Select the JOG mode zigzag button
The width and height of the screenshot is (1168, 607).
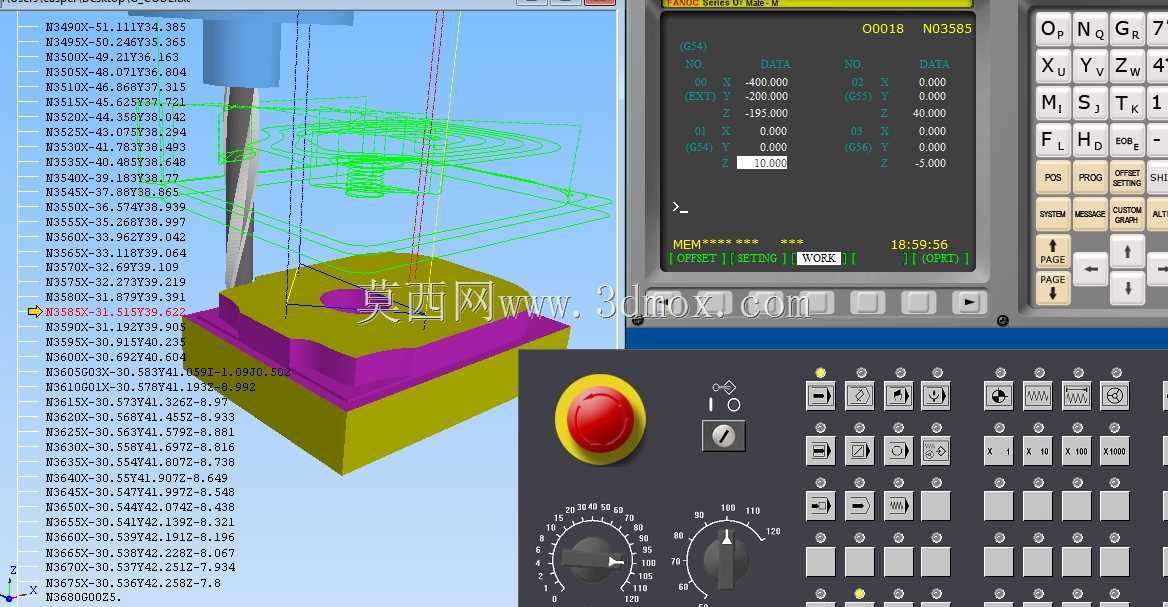(1038, 395)
